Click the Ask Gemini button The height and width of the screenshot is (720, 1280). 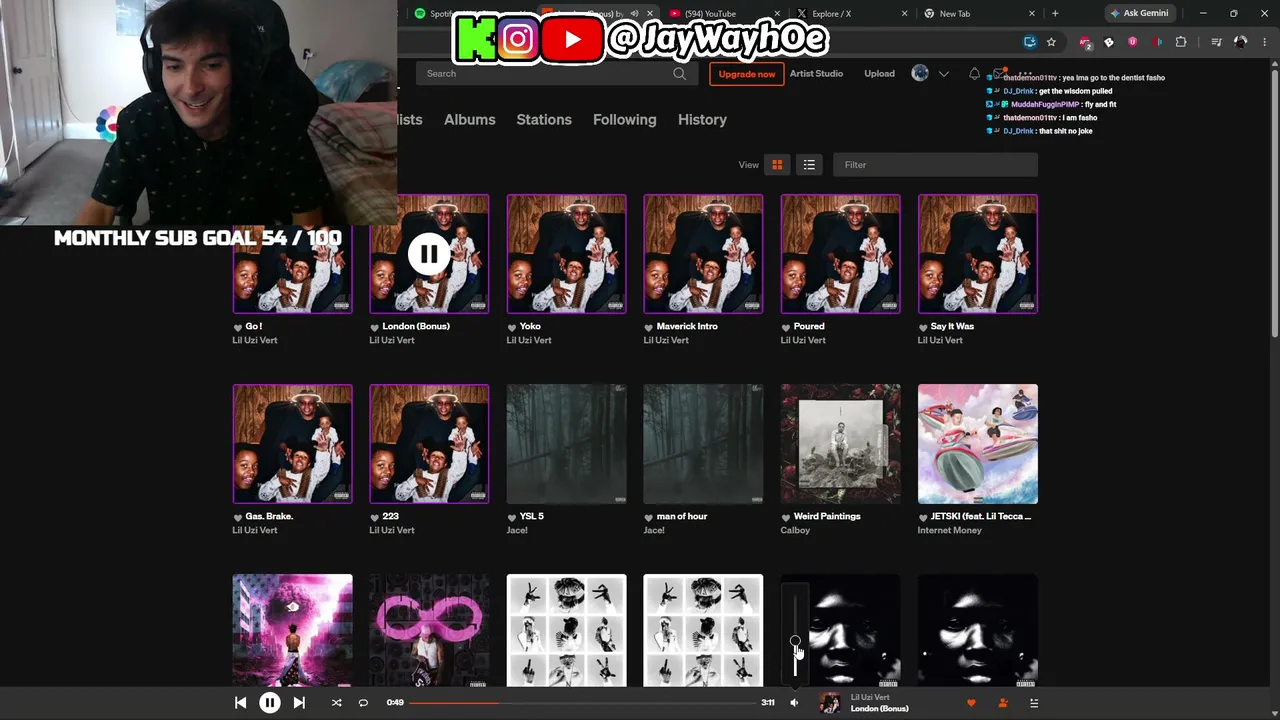[x=1139, y=14]
